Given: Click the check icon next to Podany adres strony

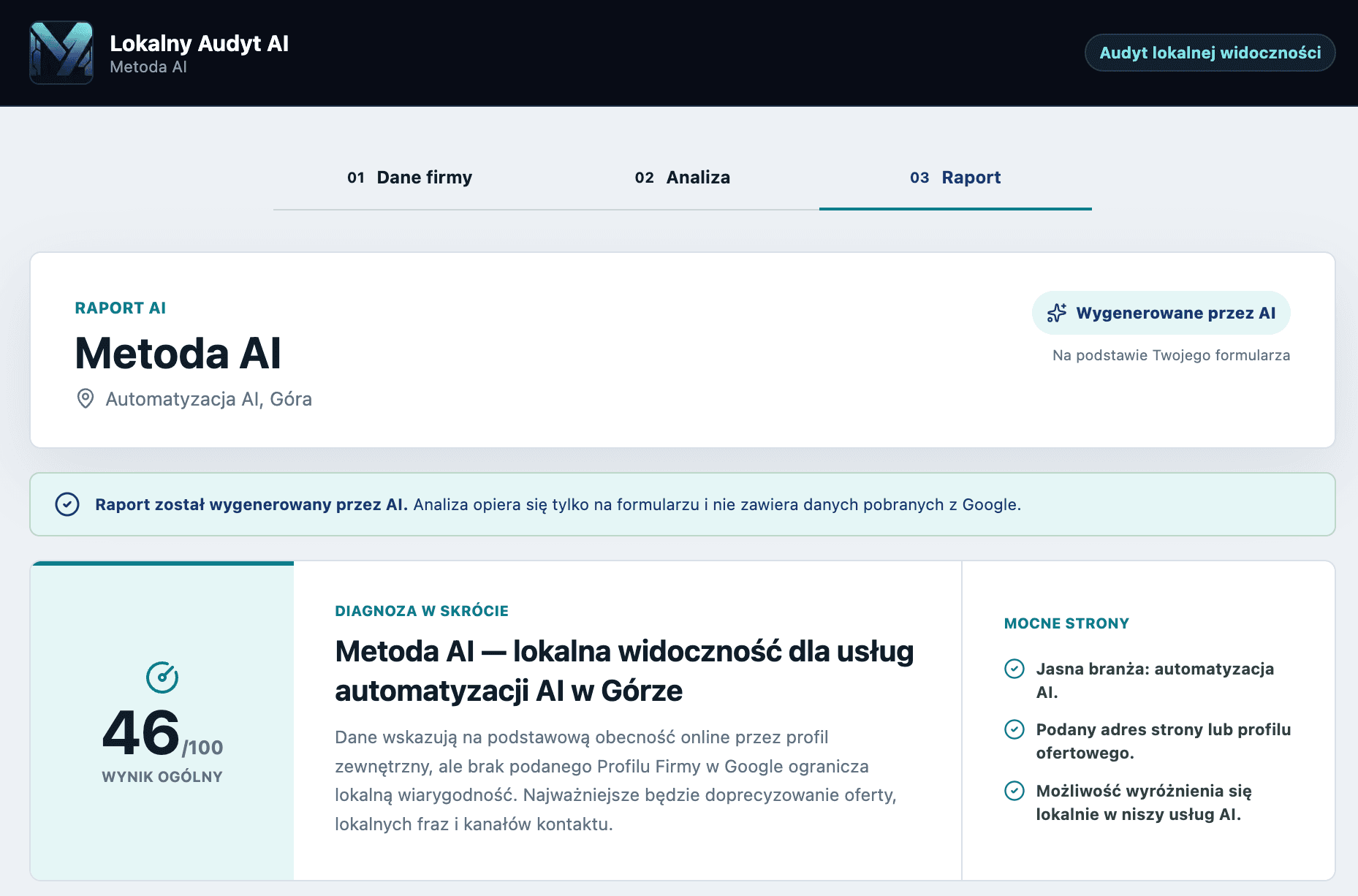Looking at the screenshot, I should 1014,729.
